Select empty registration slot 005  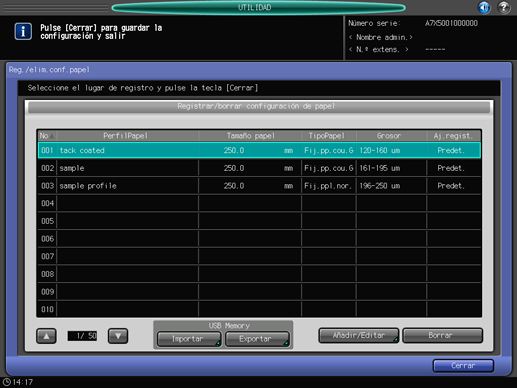click(x=259, y=221)
